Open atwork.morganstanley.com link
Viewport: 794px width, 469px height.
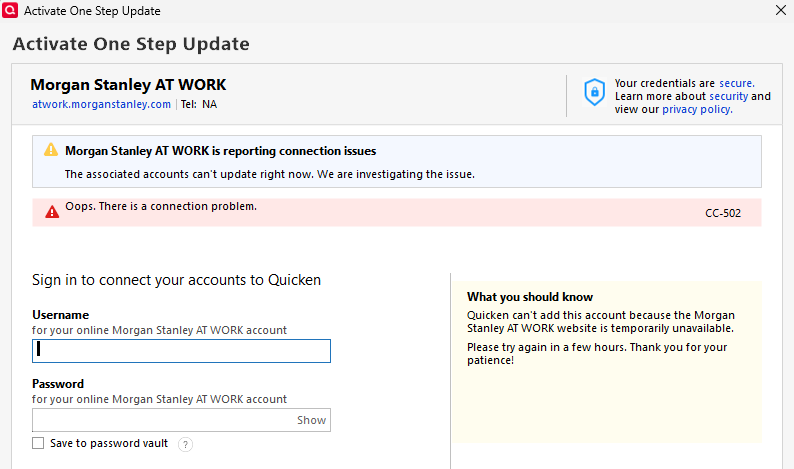click(101, 104)
